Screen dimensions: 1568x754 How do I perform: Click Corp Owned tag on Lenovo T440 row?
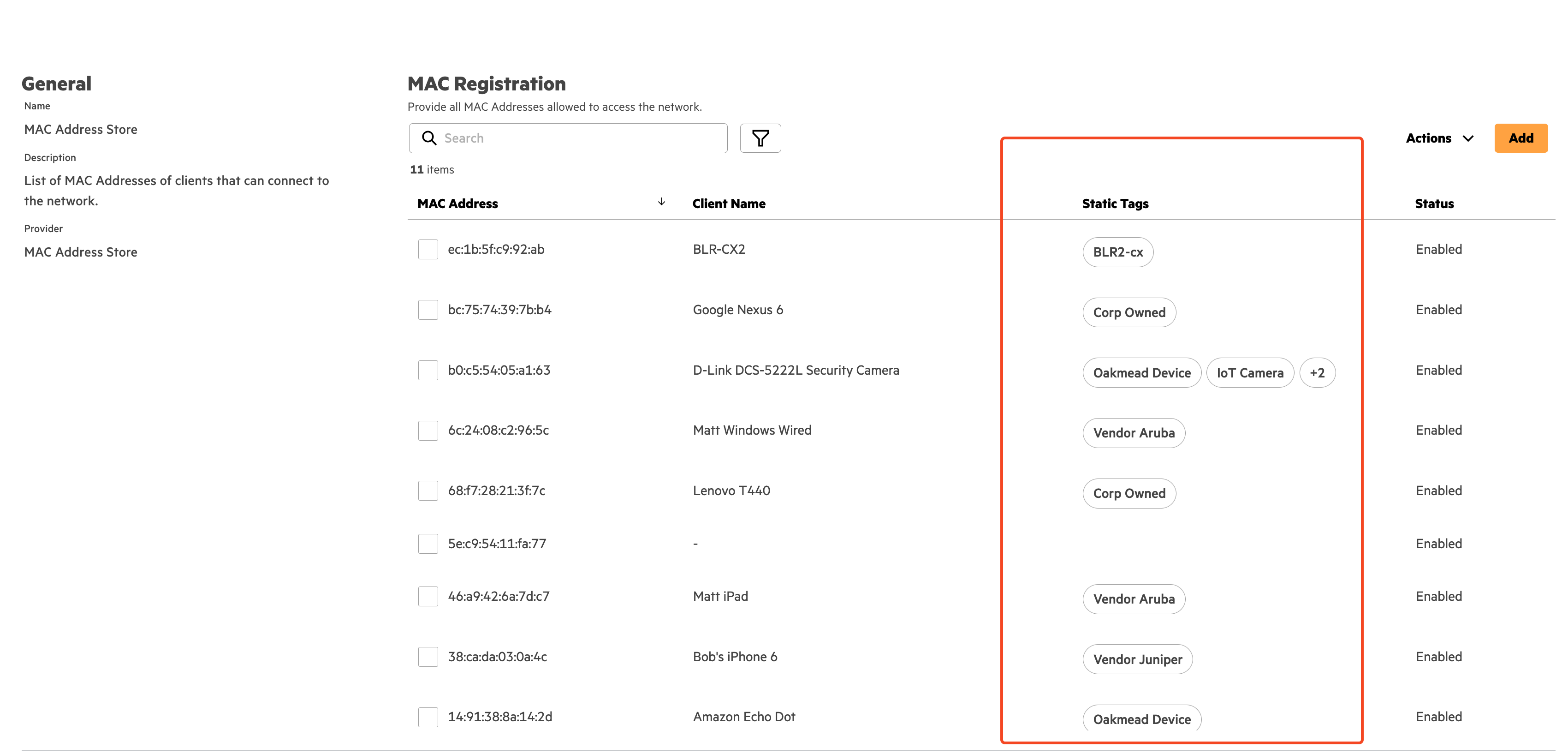[1129, 493]
